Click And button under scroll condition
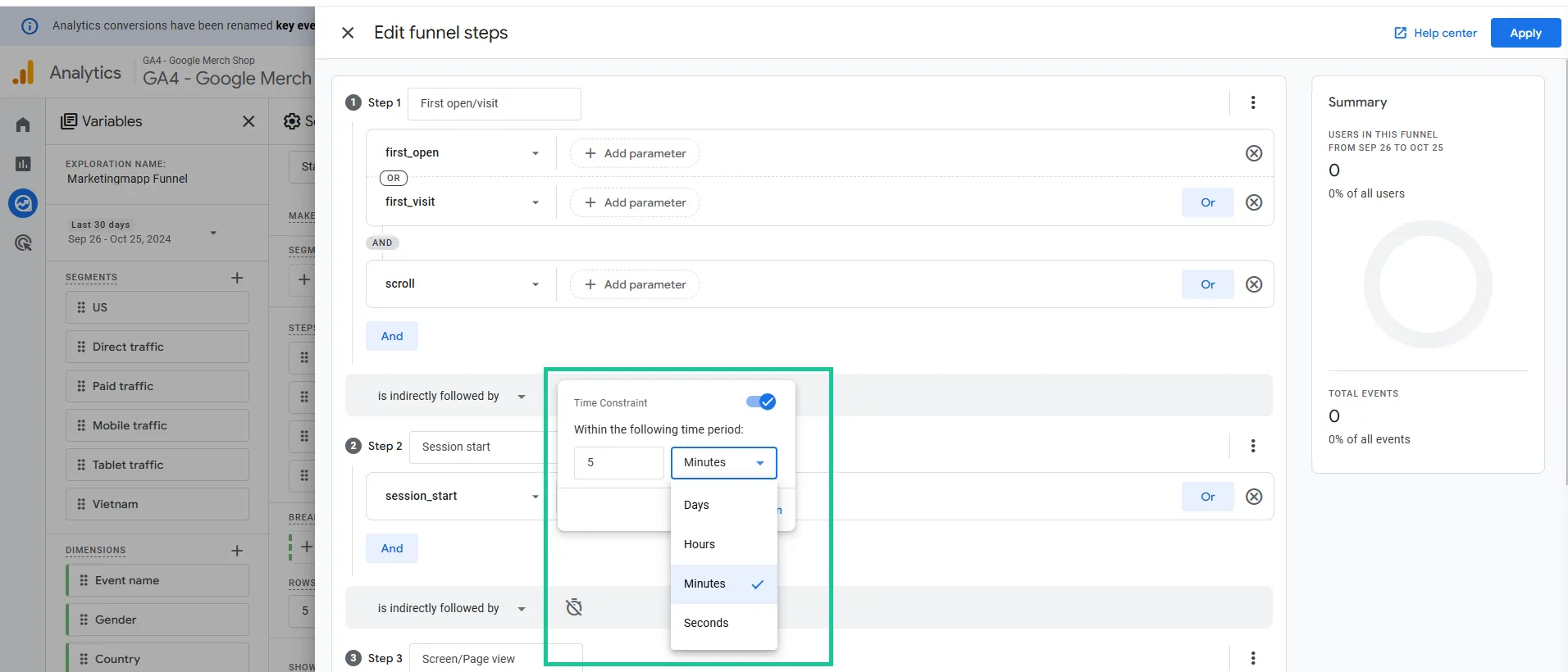This screenshot has width=1568, height=672. pos(392,336)
